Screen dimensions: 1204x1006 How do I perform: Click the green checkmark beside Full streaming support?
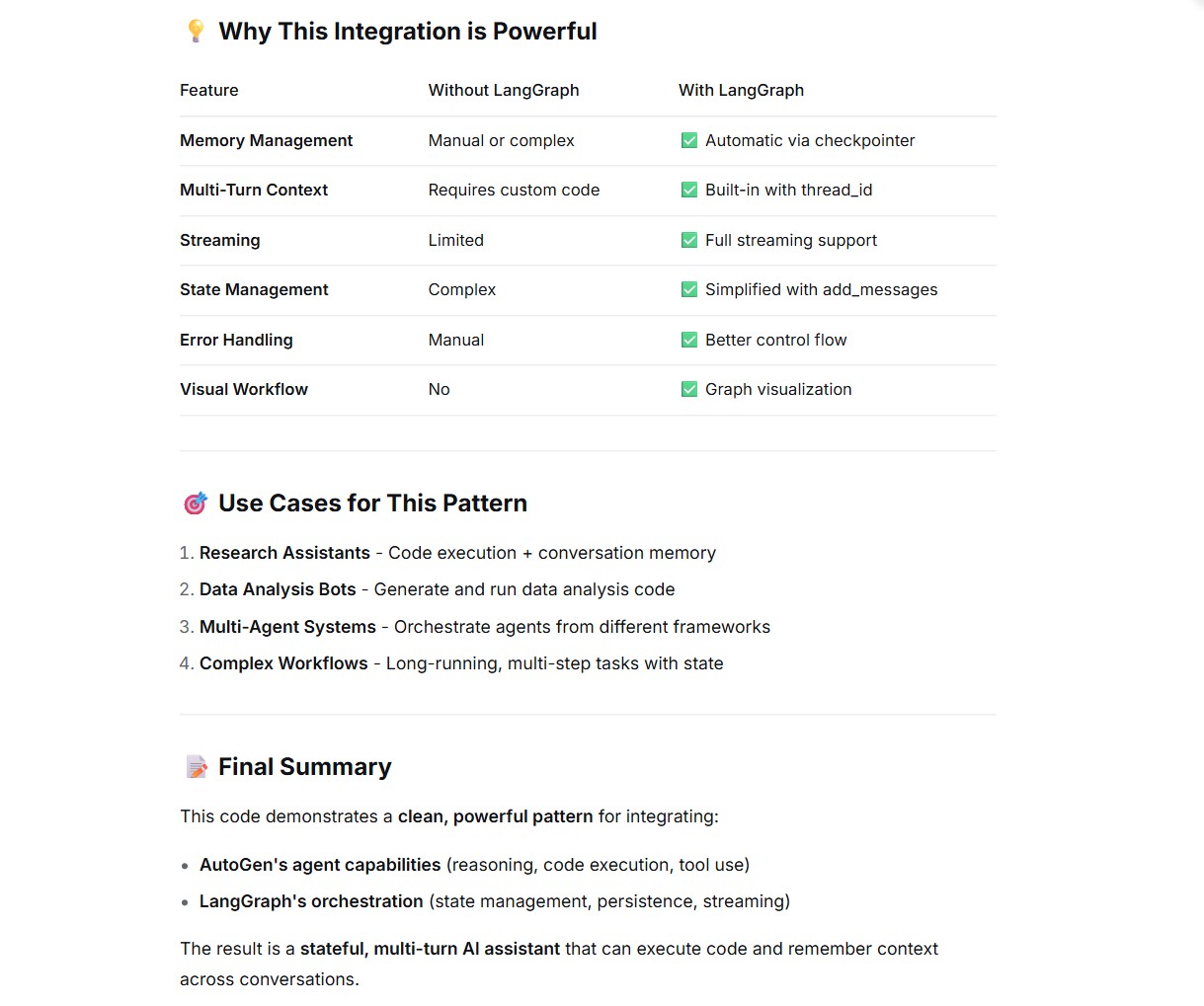[x=689, y=240]
